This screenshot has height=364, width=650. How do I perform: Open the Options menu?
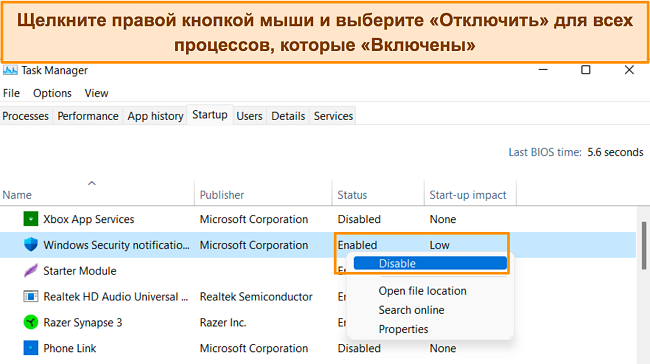coord(52,93)
